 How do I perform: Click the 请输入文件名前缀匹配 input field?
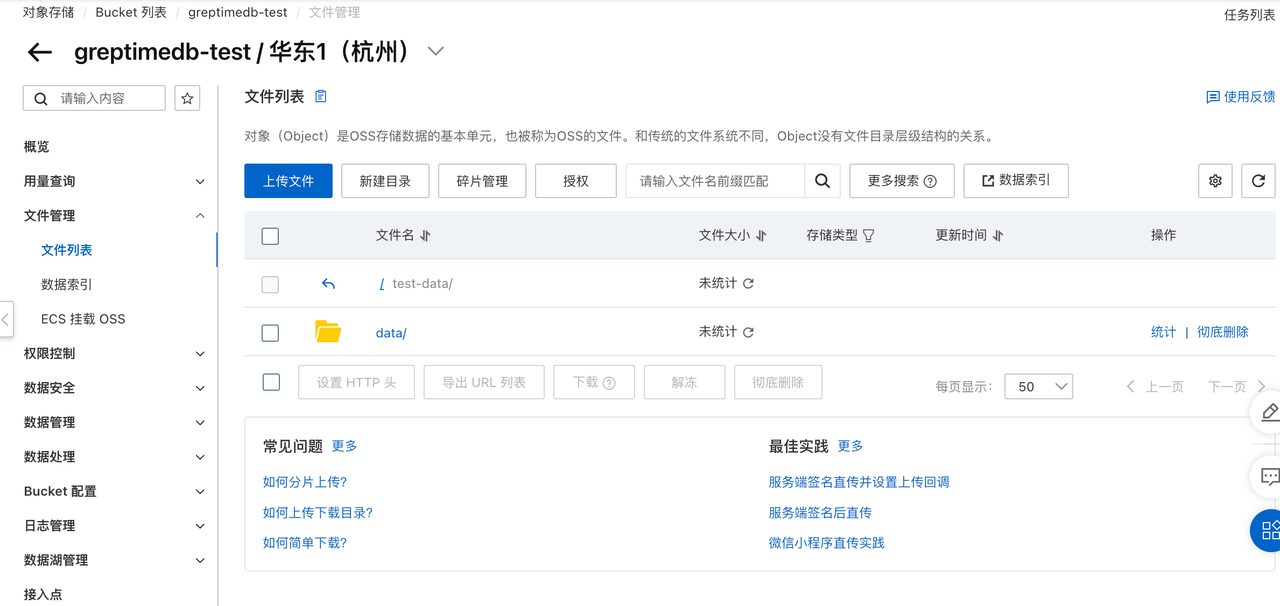(x=715, y=181)
